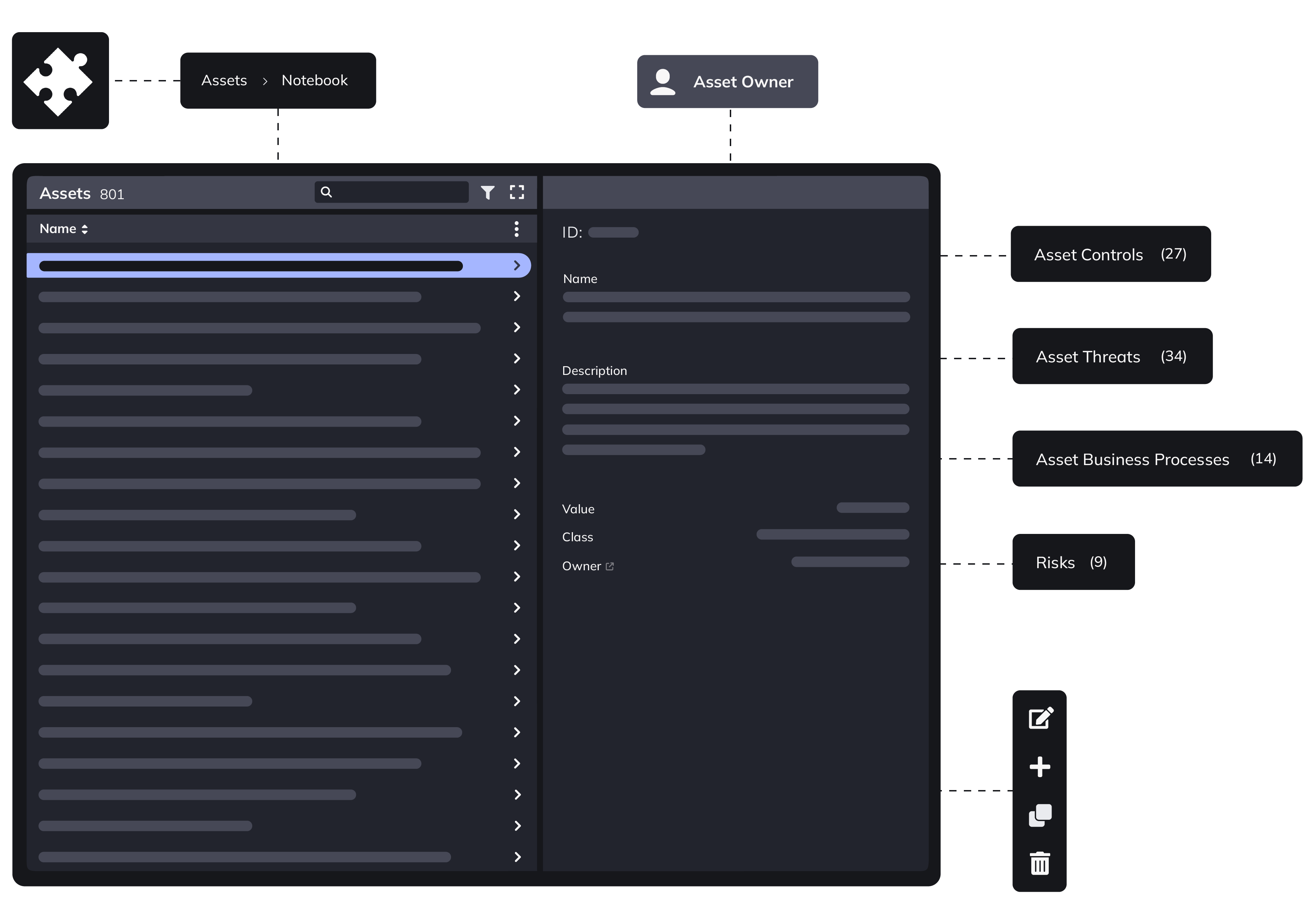This screenshot has height=912, width=1316.
Task: Click the duplicate copy icon
Action: coord(1040,816)
